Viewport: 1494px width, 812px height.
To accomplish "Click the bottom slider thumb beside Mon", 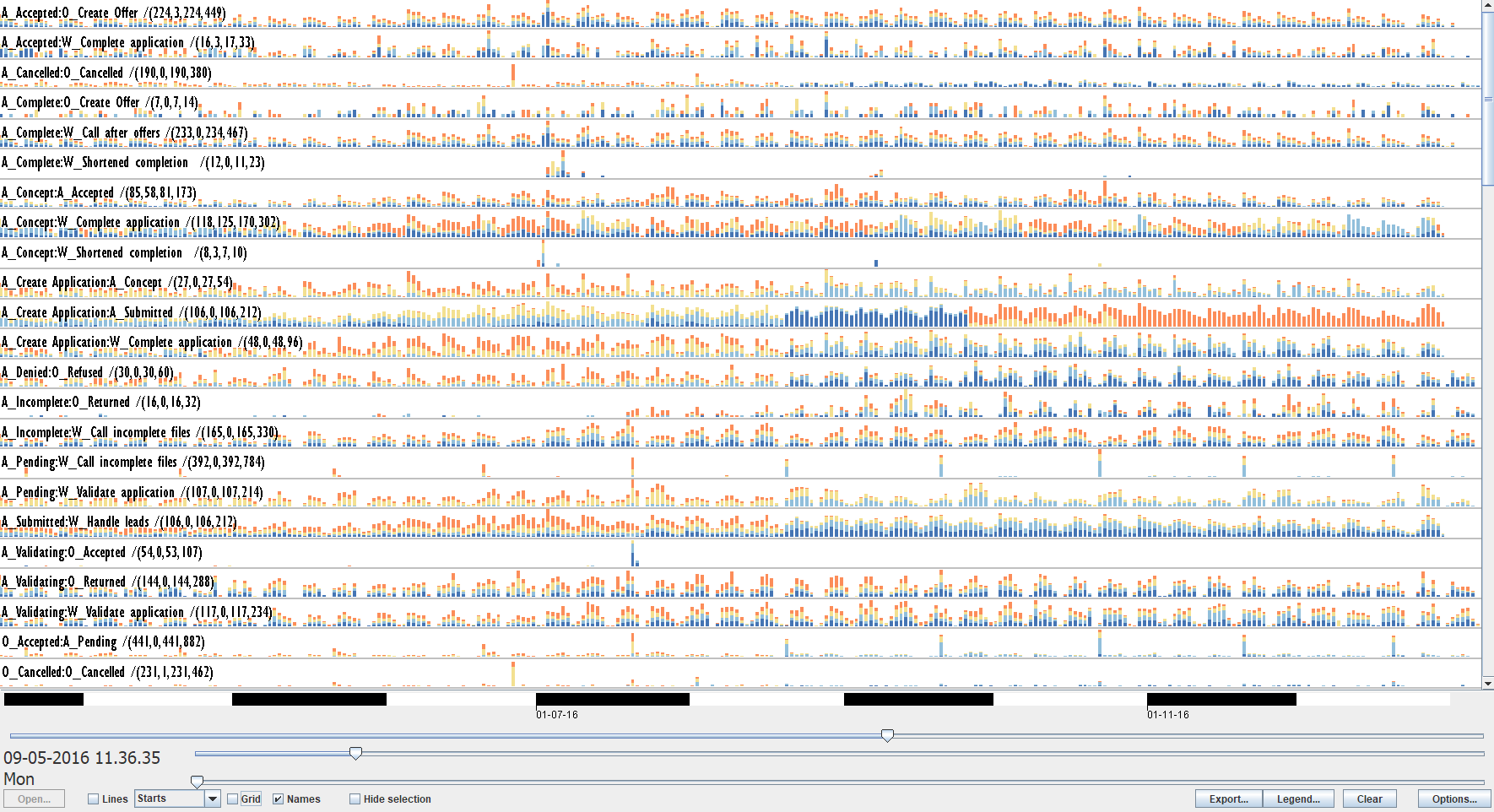I will [x=197, y=782].
